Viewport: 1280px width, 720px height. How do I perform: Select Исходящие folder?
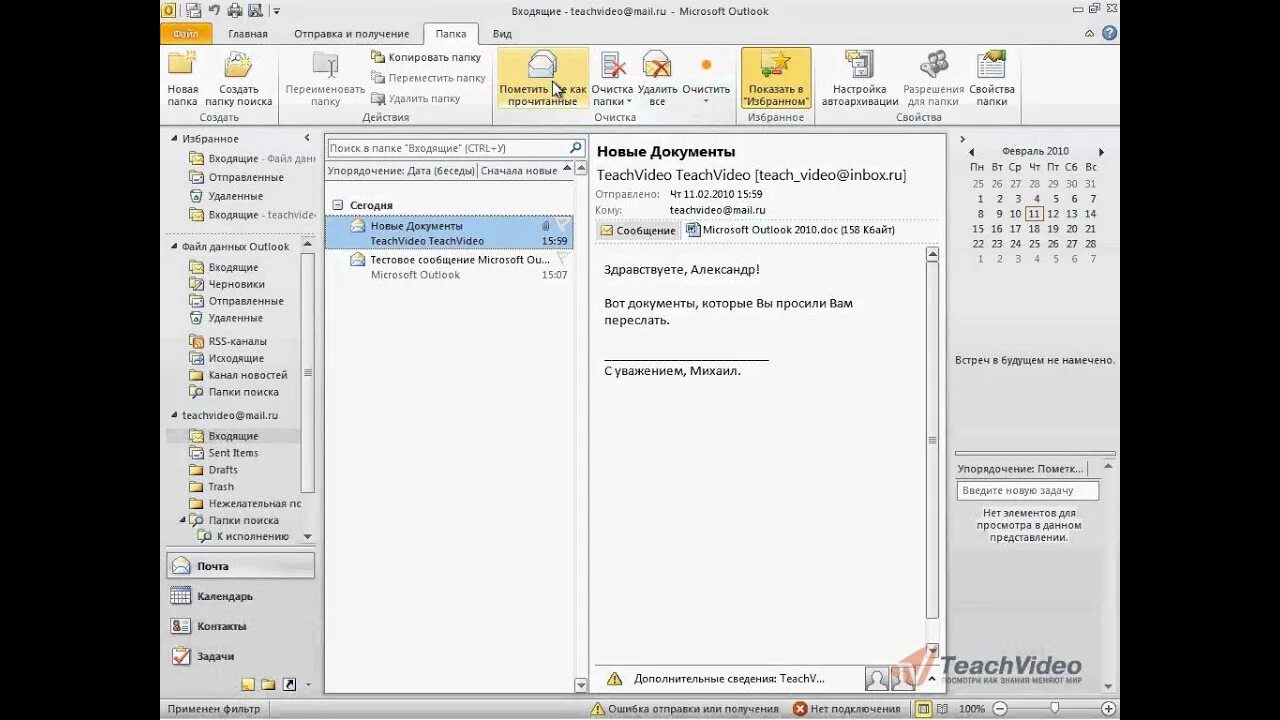click(x=236, y=358)
